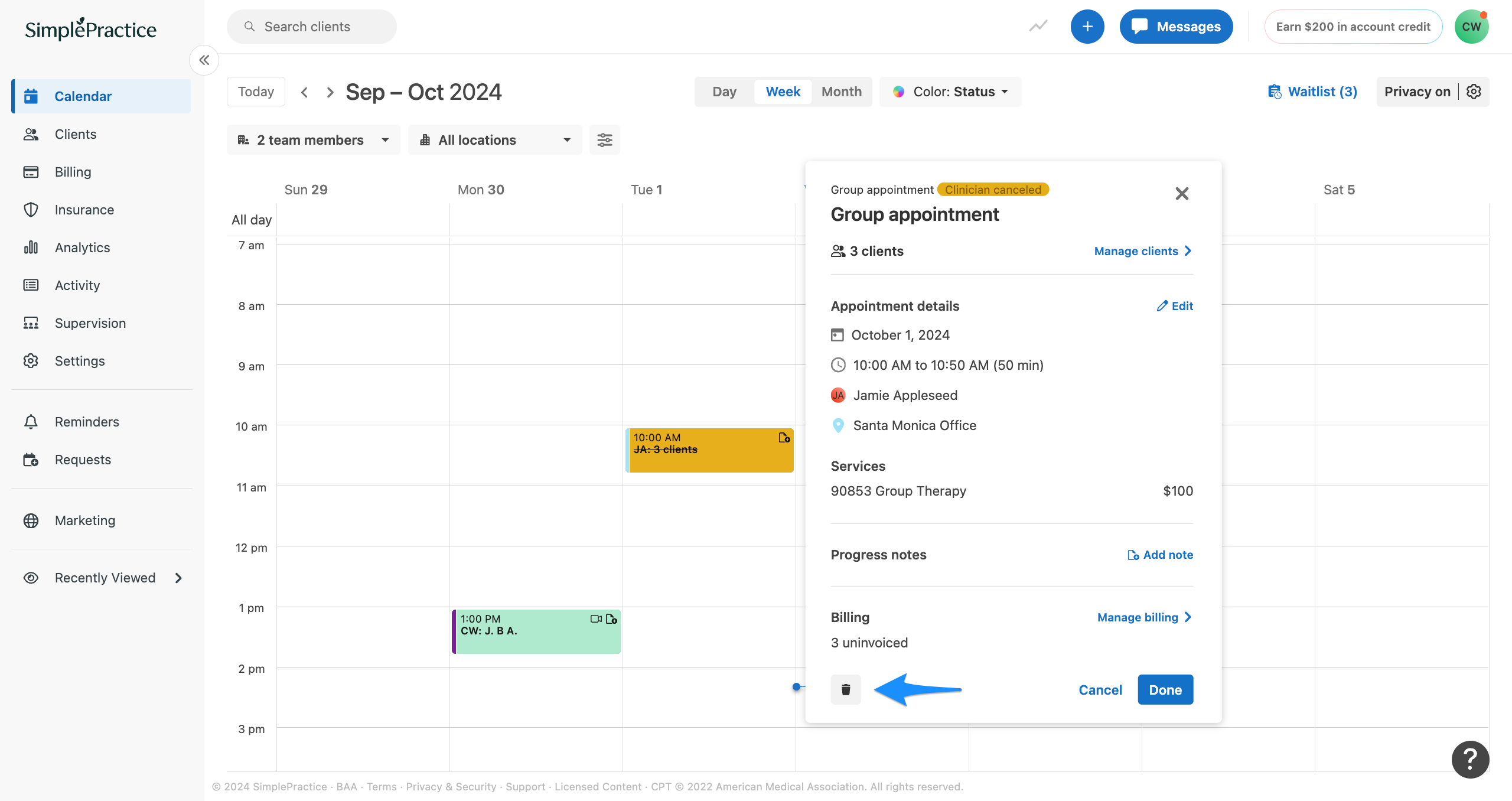This screenshot has width=1512, height=801.
Task: Open the calendar filter settings icon
Action: [x=604, y=140]
